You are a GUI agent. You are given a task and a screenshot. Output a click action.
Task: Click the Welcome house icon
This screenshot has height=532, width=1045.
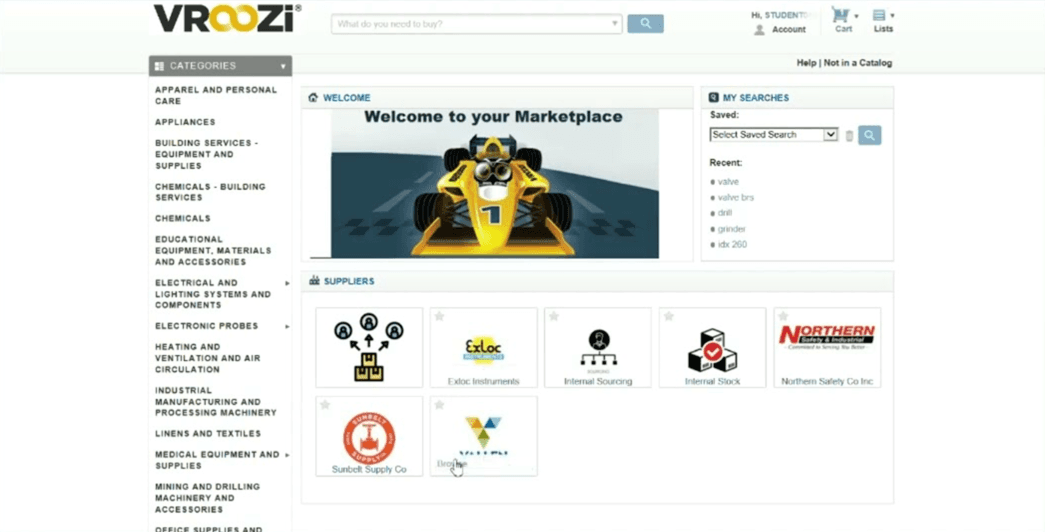point(313,97)
